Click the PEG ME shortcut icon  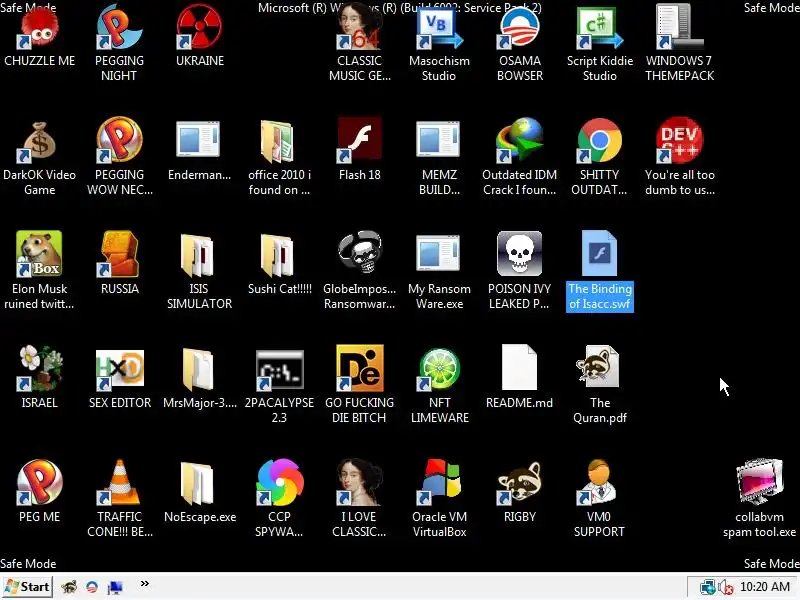[39, 482]
